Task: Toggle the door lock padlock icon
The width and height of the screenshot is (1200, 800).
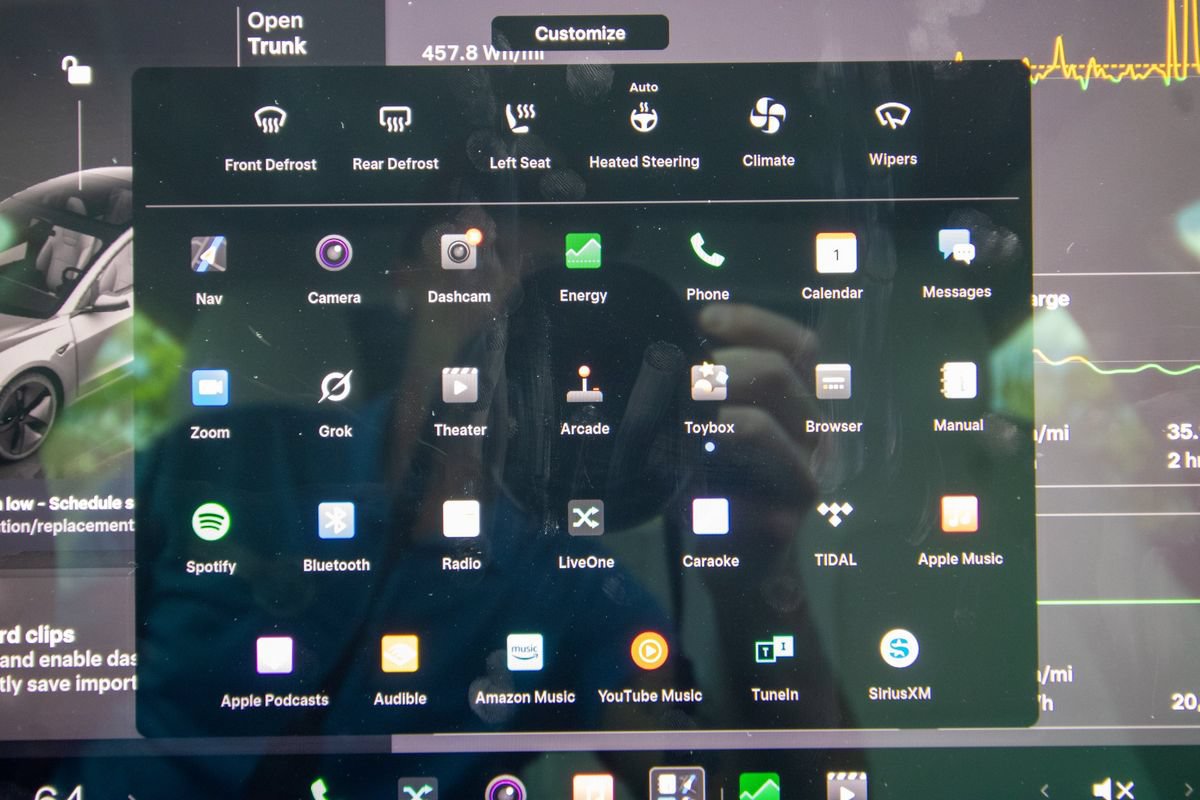Action: pos(76,70)
